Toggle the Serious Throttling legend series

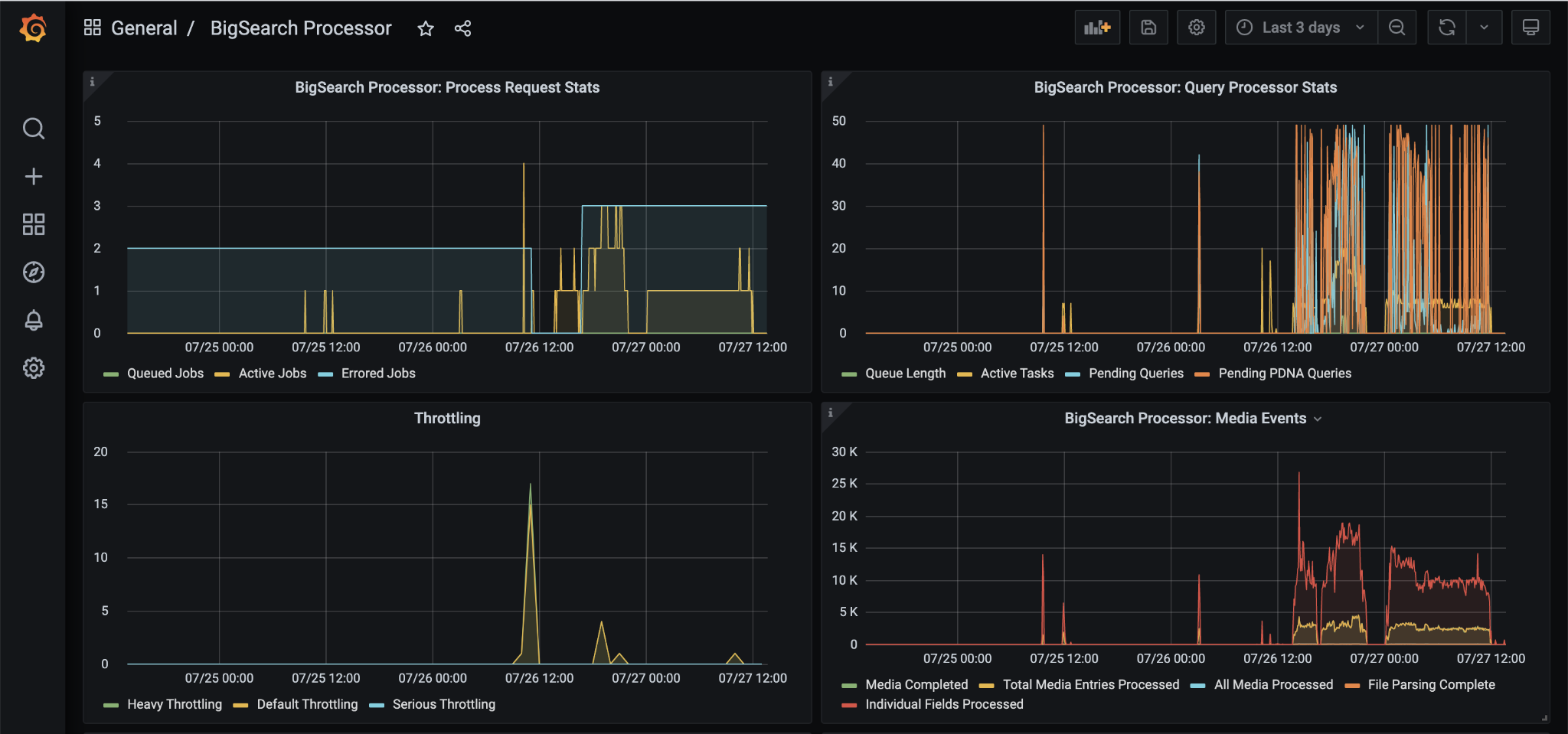point(444,704)
